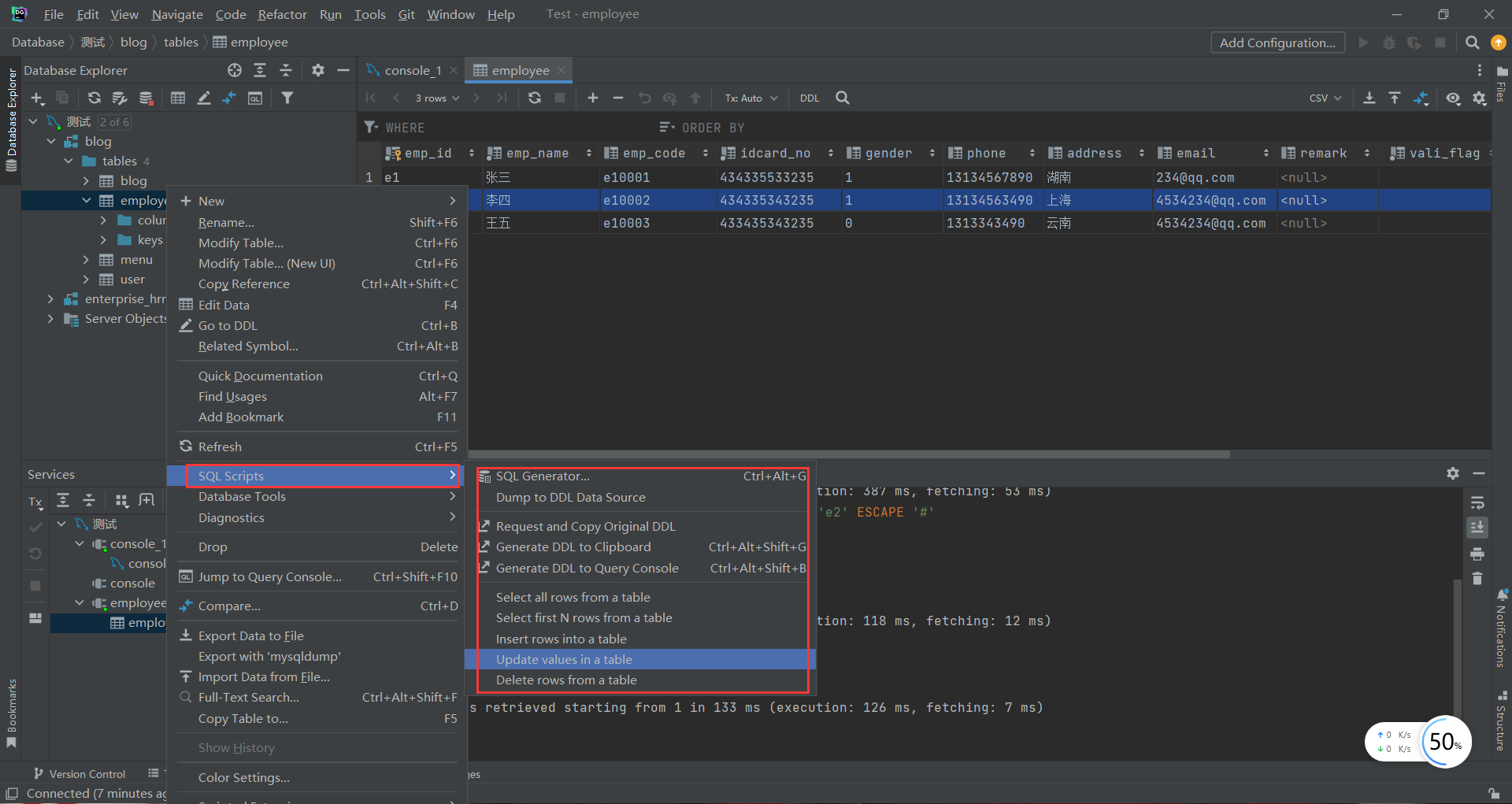Click the export data download icon
The image size is (1512, 804).
1369,98
